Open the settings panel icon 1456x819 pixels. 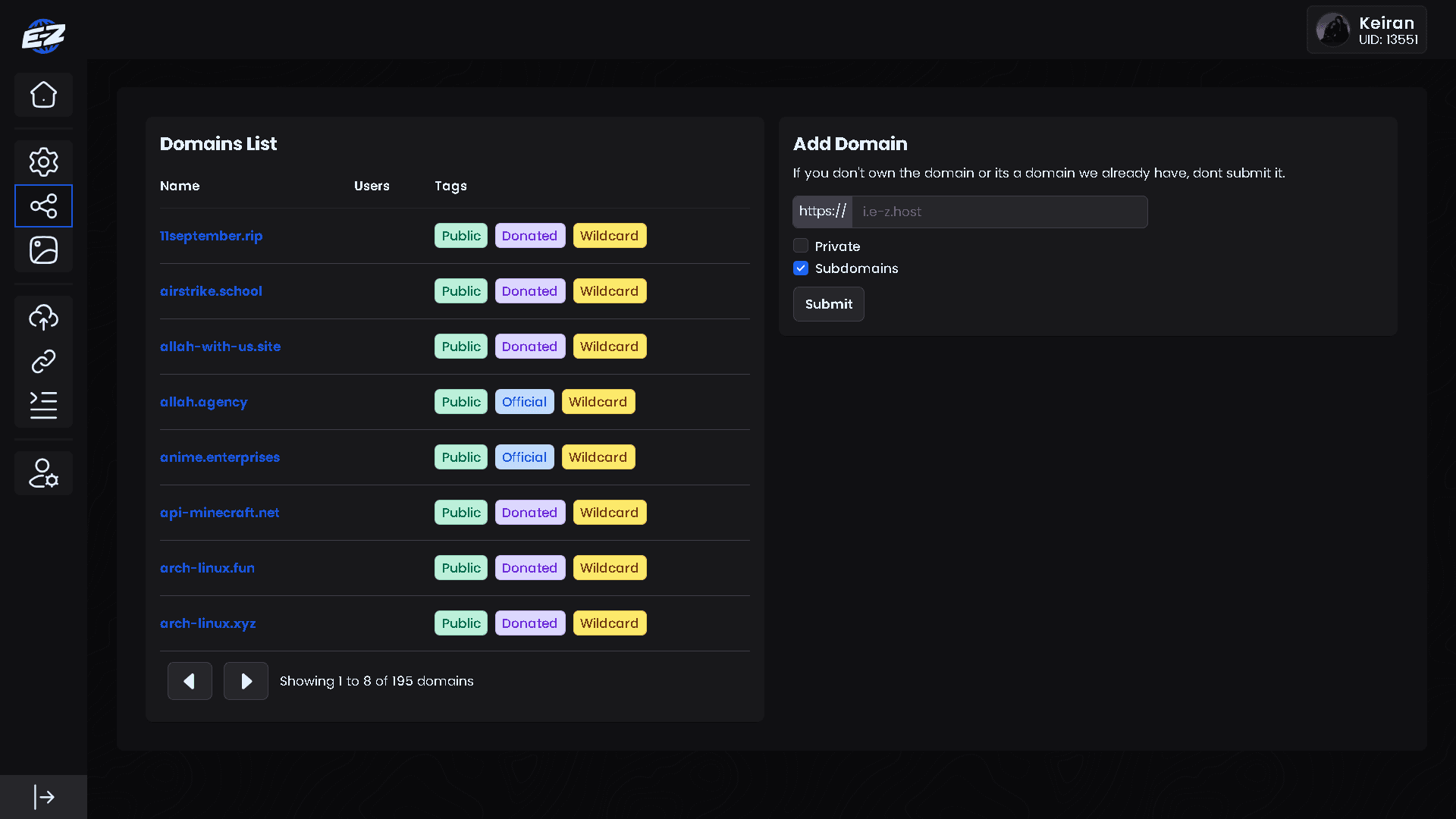coord(43,161)
